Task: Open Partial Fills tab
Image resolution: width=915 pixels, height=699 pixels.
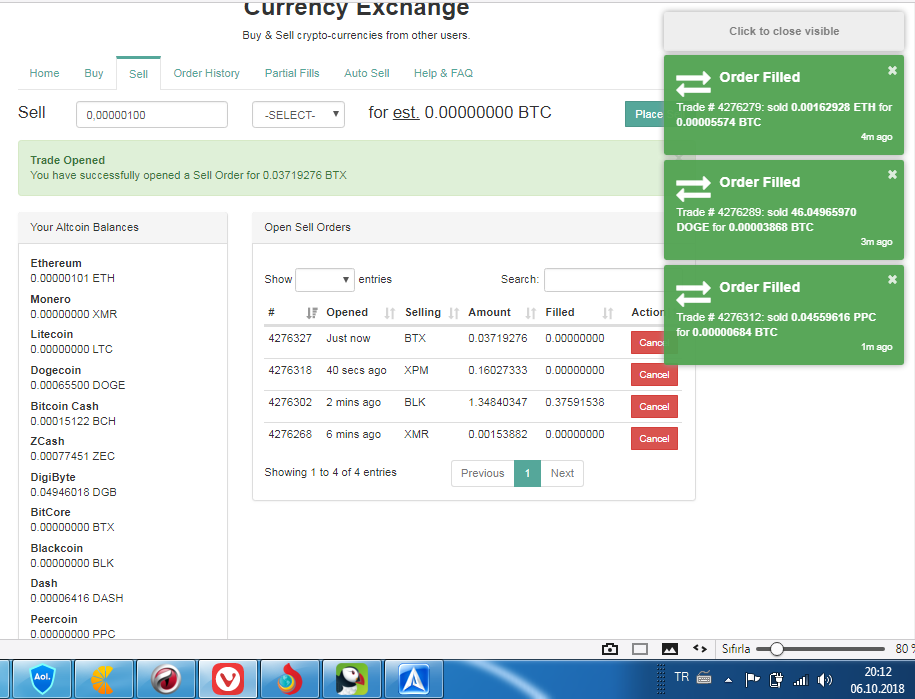Action: coord(292,74)
